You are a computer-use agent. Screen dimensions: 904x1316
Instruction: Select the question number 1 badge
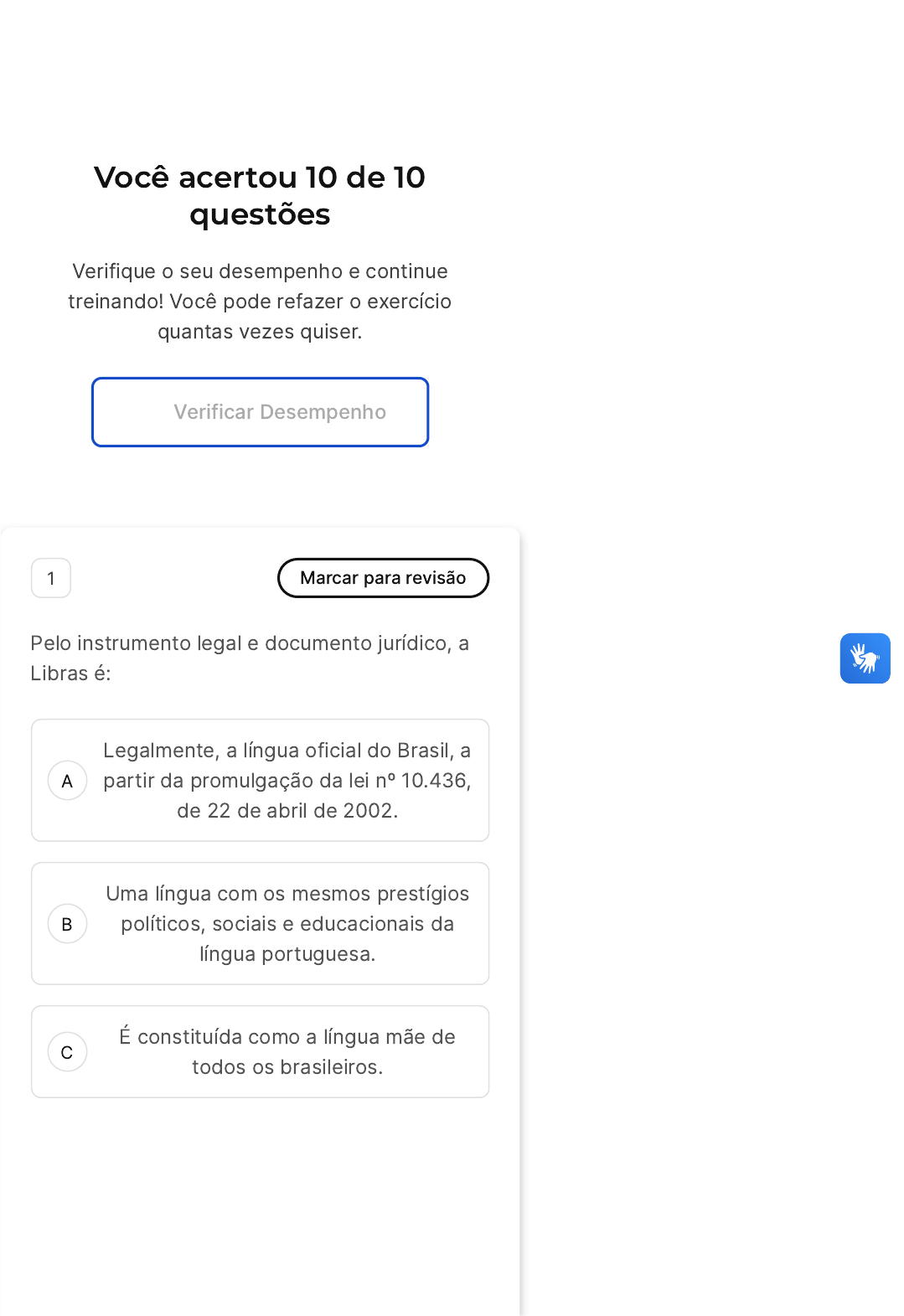pyautogui.click(x=51, y=578)
